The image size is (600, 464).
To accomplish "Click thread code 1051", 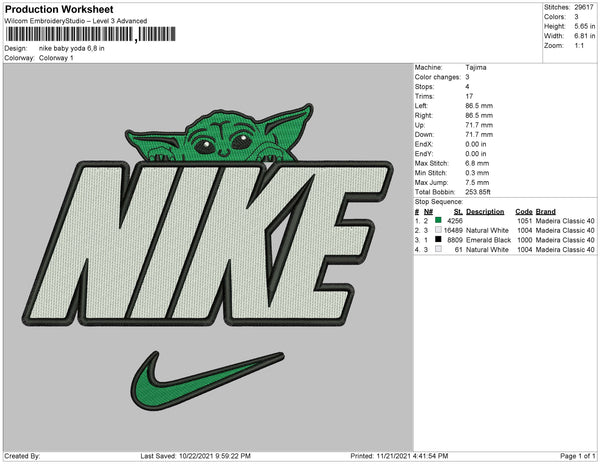I will coord(525,221).
